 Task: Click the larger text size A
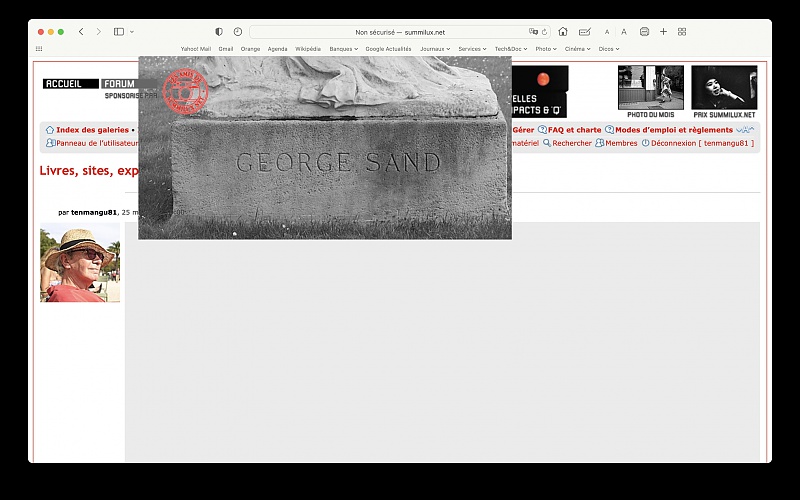coord(624,32)
